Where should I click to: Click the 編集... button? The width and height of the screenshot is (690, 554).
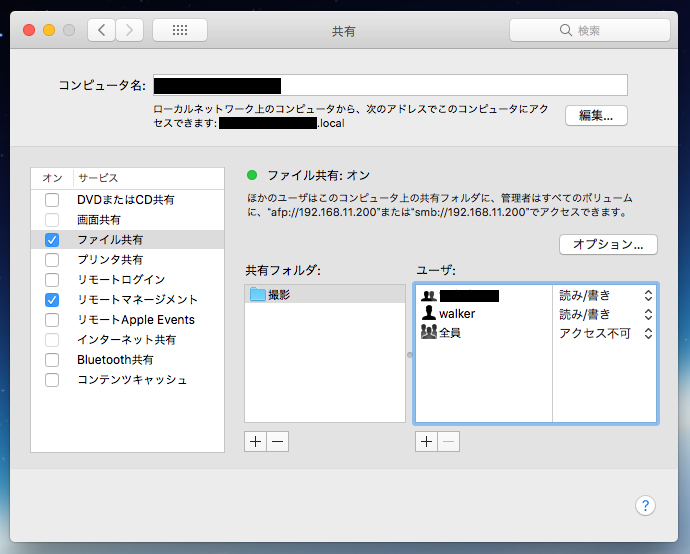596,115
